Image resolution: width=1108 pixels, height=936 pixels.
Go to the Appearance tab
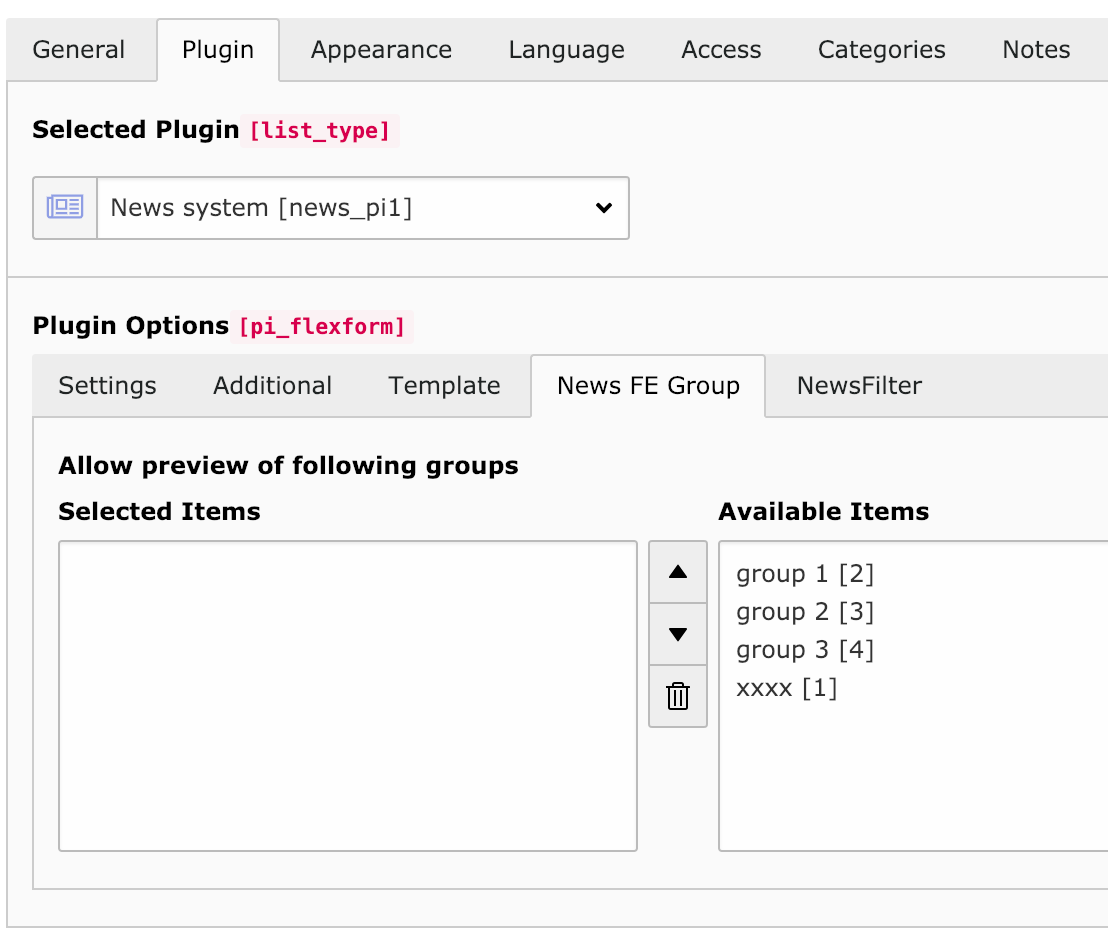click(381, 50)
